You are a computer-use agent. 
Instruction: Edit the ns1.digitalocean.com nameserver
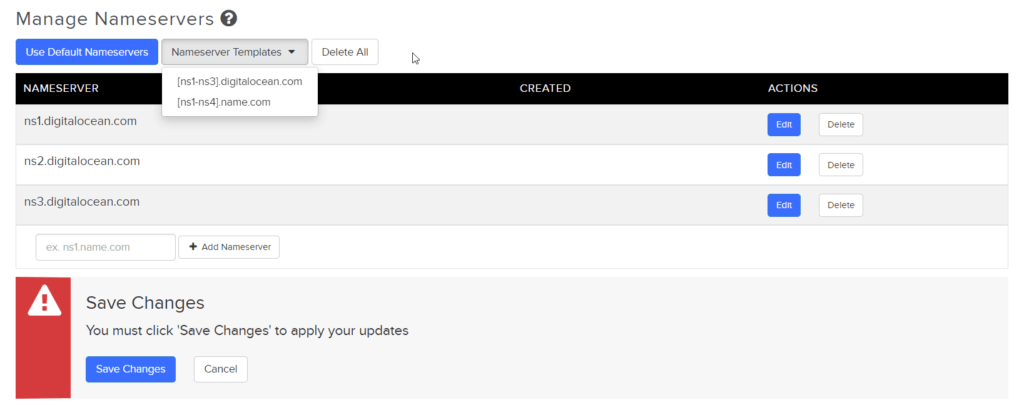point(783,125)
